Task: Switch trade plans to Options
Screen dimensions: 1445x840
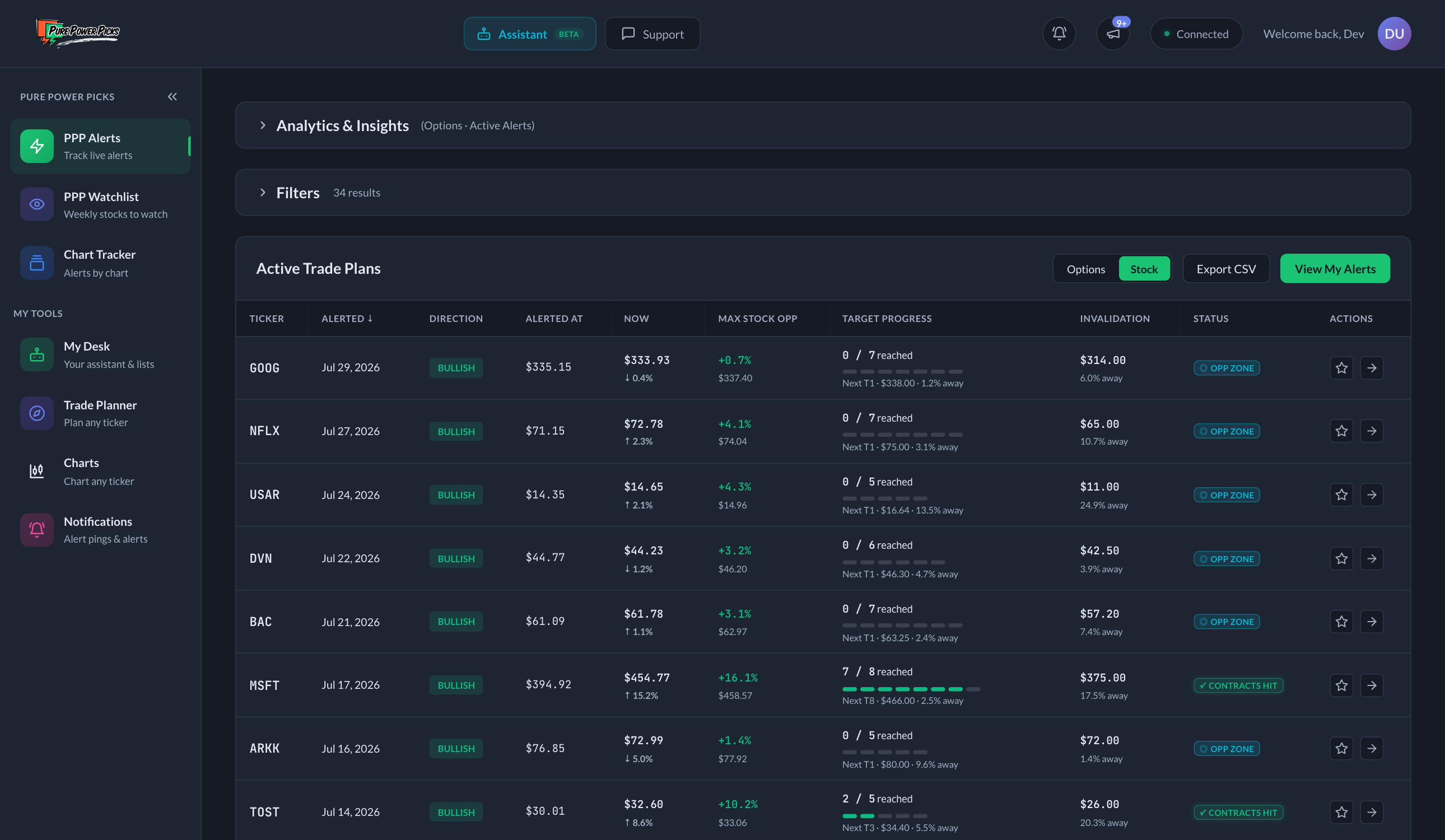Action: pos(1085,269)
